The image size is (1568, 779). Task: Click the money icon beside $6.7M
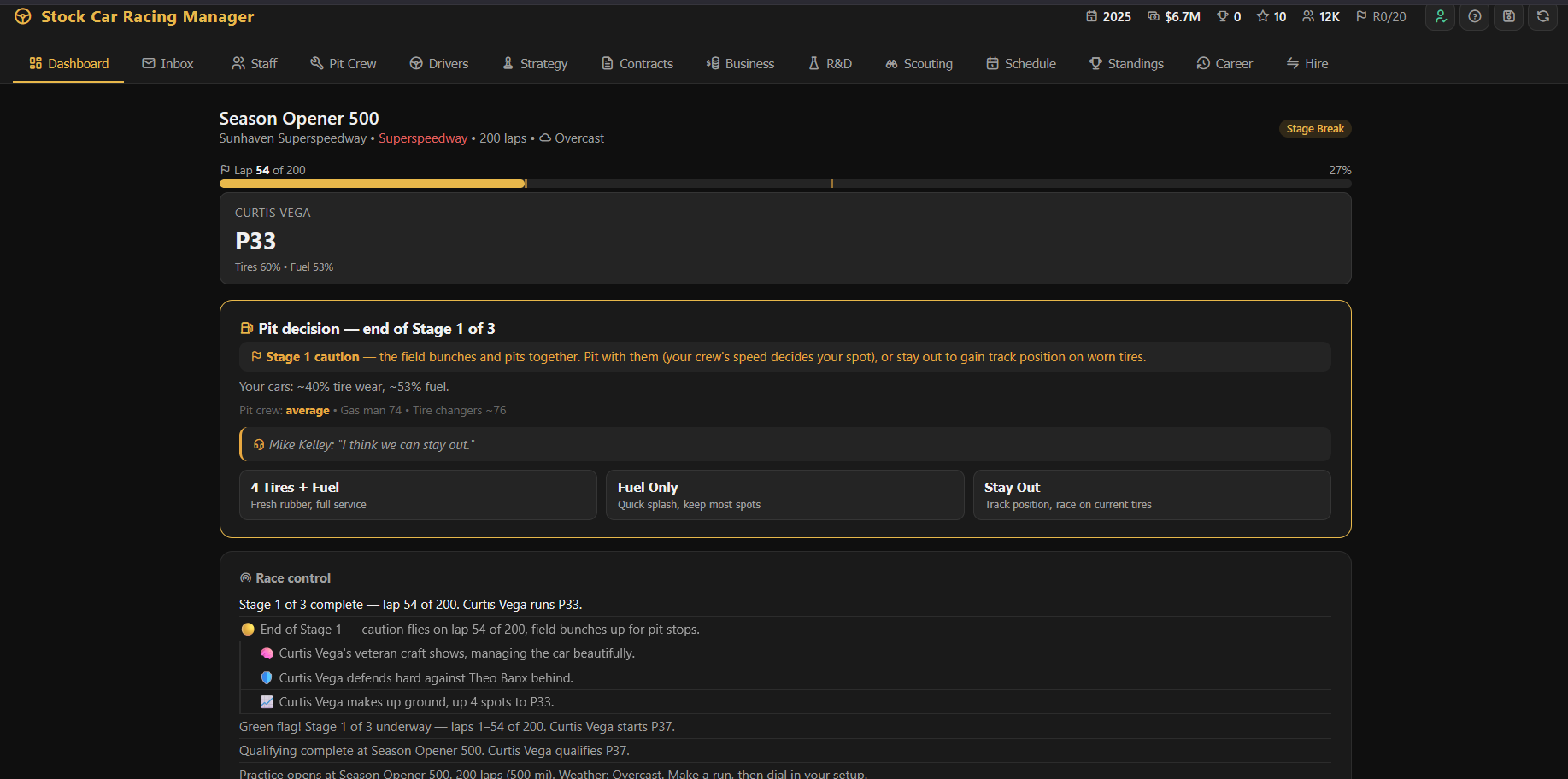click(x=1154, y=16)
